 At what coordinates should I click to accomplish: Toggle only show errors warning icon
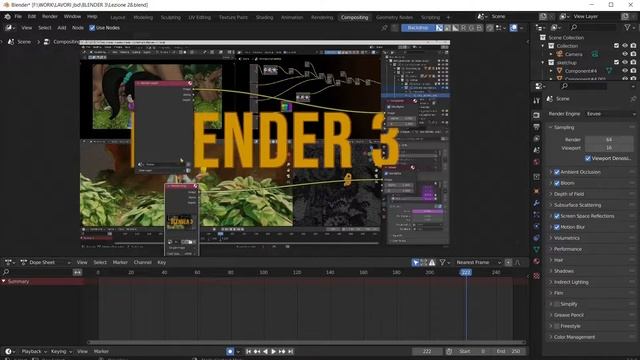(x=432, y=262)
